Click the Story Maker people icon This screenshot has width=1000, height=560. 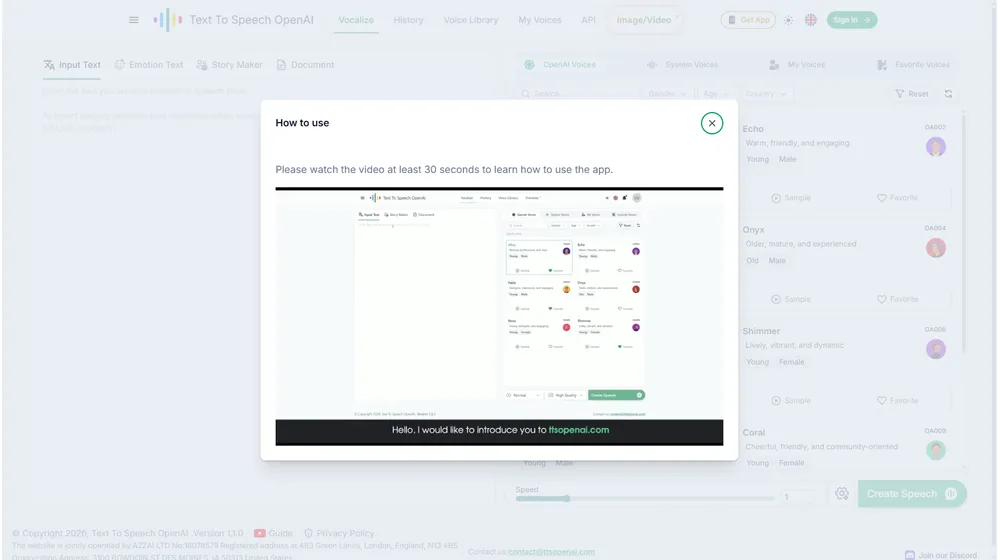pos(202,65)
